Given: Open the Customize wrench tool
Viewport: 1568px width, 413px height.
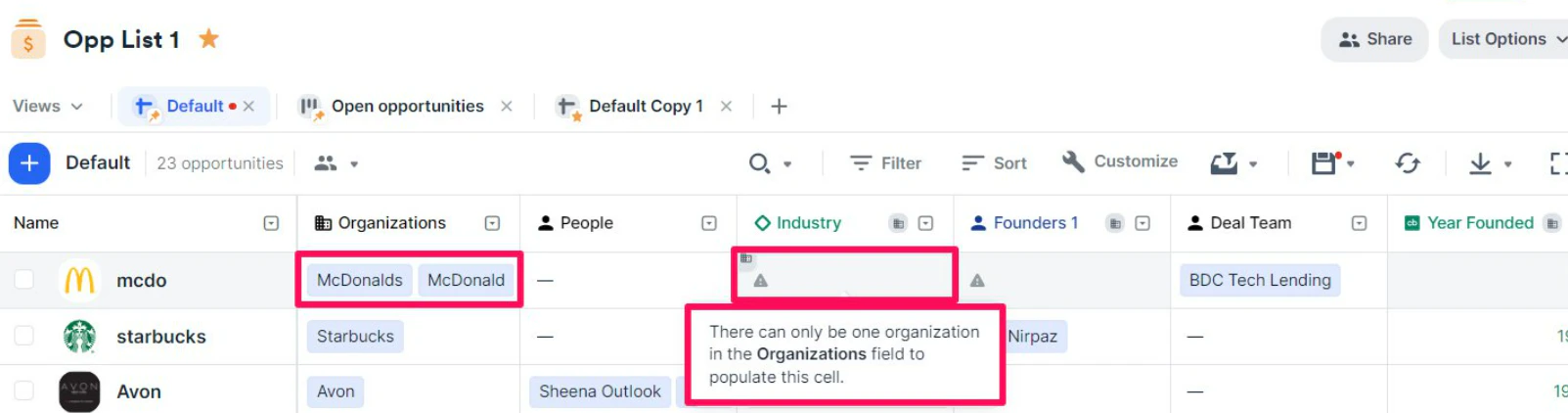Looking at the screenshot, I should pyautogui.click(x=1120, y=161).
